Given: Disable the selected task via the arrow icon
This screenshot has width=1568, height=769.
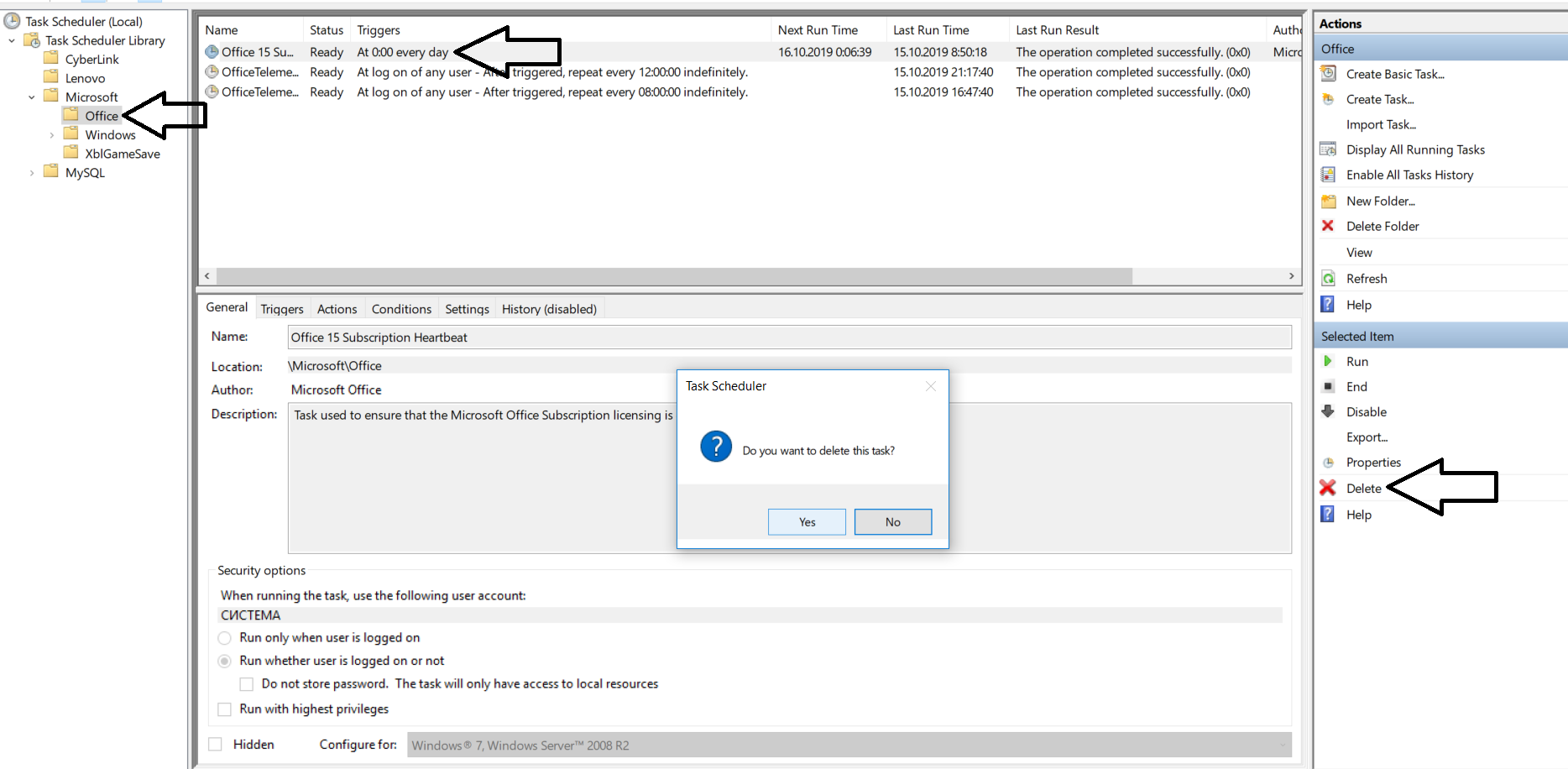Looking at the screenshot, I should [1329, 411].
